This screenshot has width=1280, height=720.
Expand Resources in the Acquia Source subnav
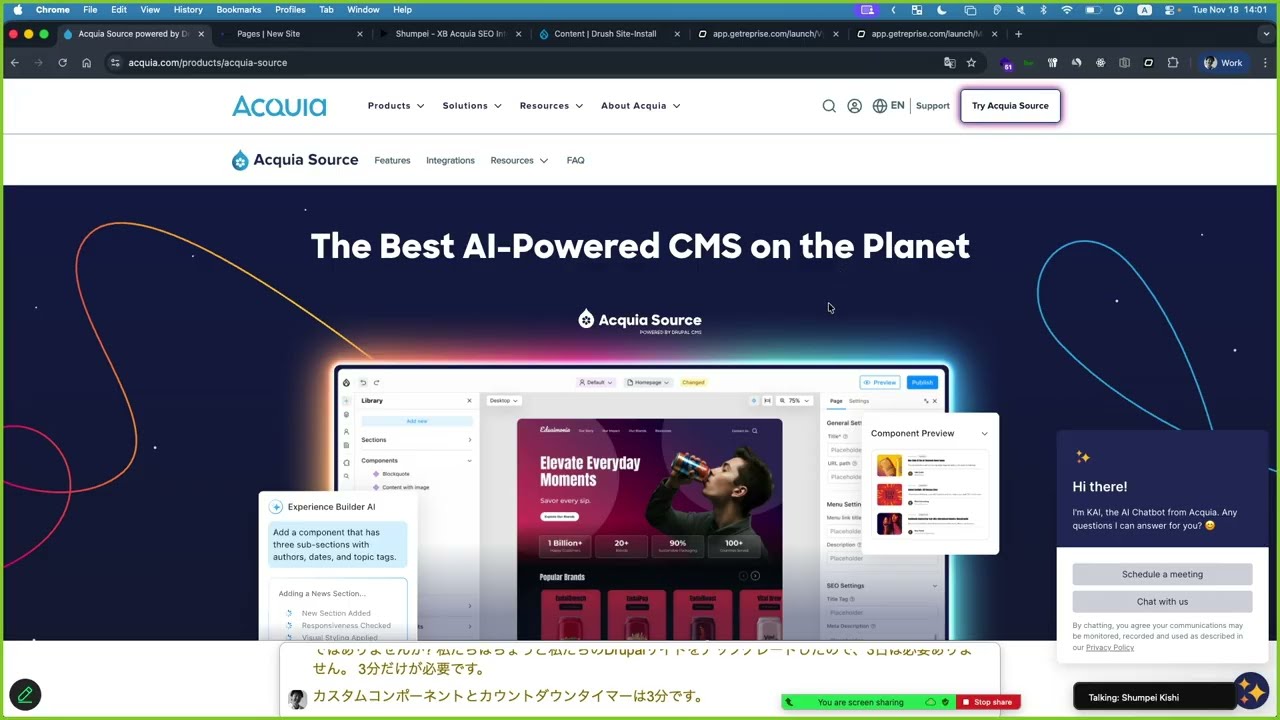[519, 160]
